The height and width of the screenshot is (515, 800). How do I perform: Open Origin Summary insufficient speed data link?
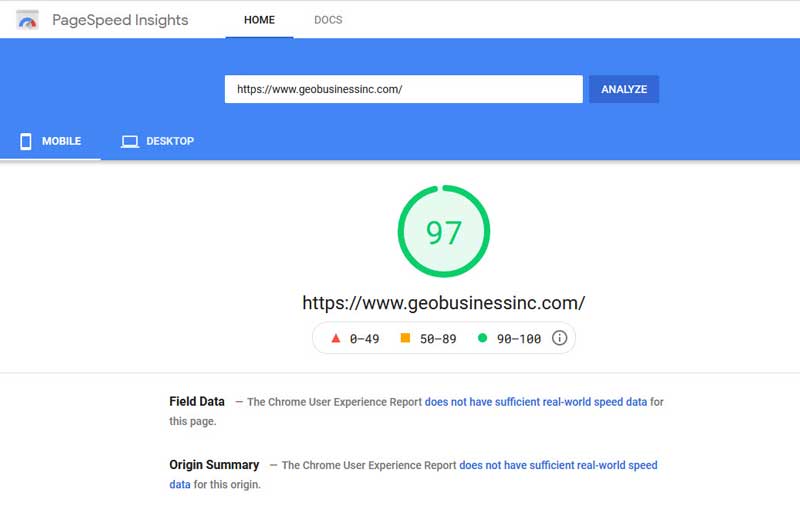pyautogui.click(x=558, y=465)
